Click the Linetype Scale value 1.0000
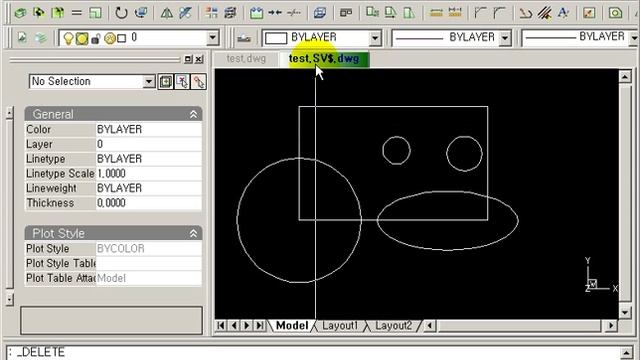Screen dimensions: 640x360 click(x=149, y=174)
